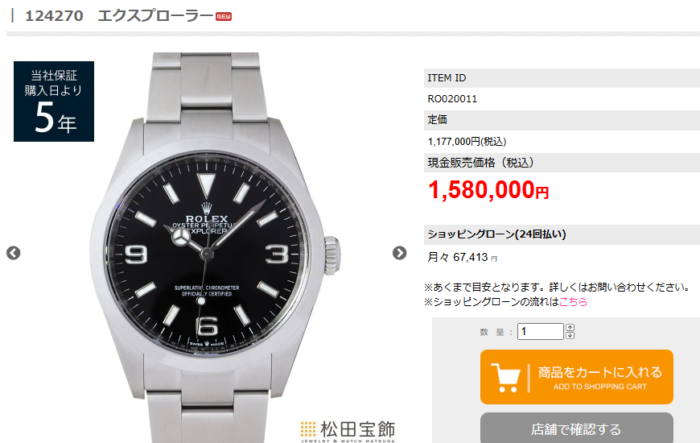Click the product title 124270 エクスプローラー
This screenshot has height=443, width=700.
point(119,16)
